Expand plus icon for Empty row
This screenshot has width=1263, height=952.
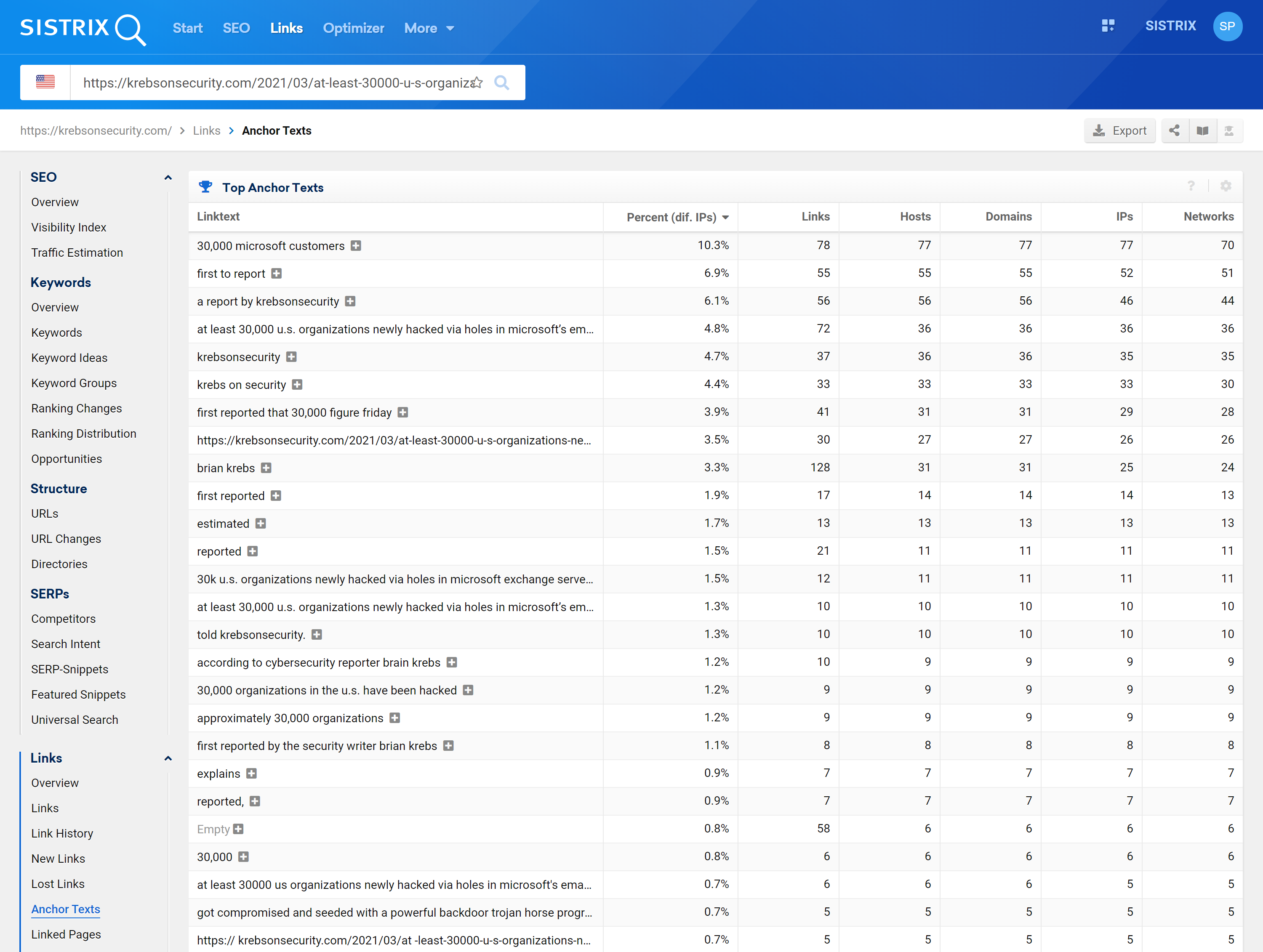[x=239, y=829]
